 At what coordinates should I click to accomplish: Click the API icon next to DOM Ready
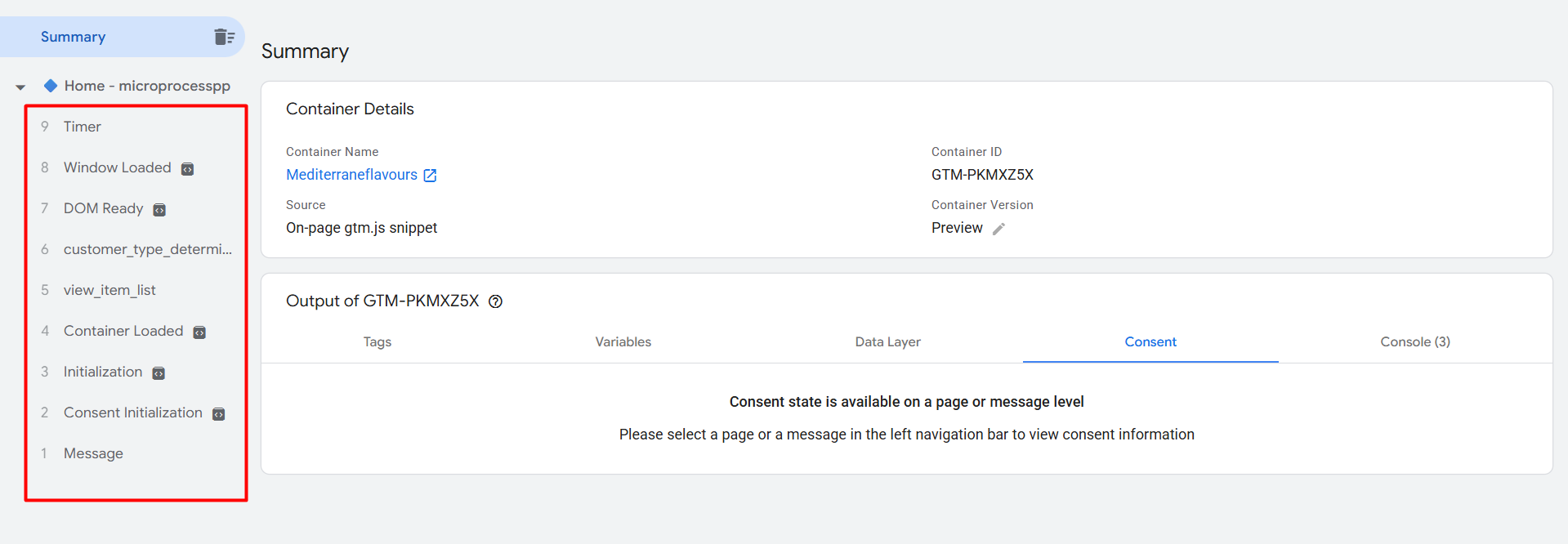click(159, 210)
